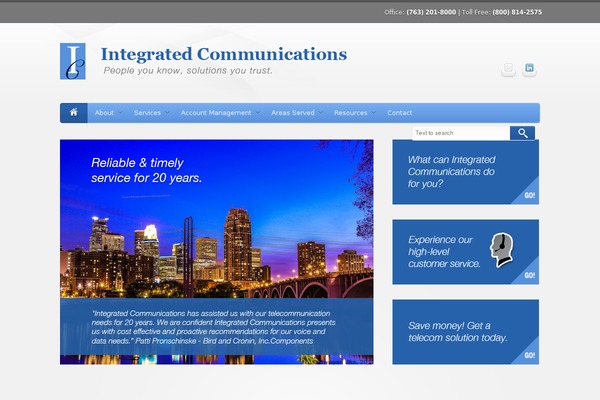Click the toll free number (800) 814-2575
The width and height of the screenshot is (600, 400).
[517, 12]
